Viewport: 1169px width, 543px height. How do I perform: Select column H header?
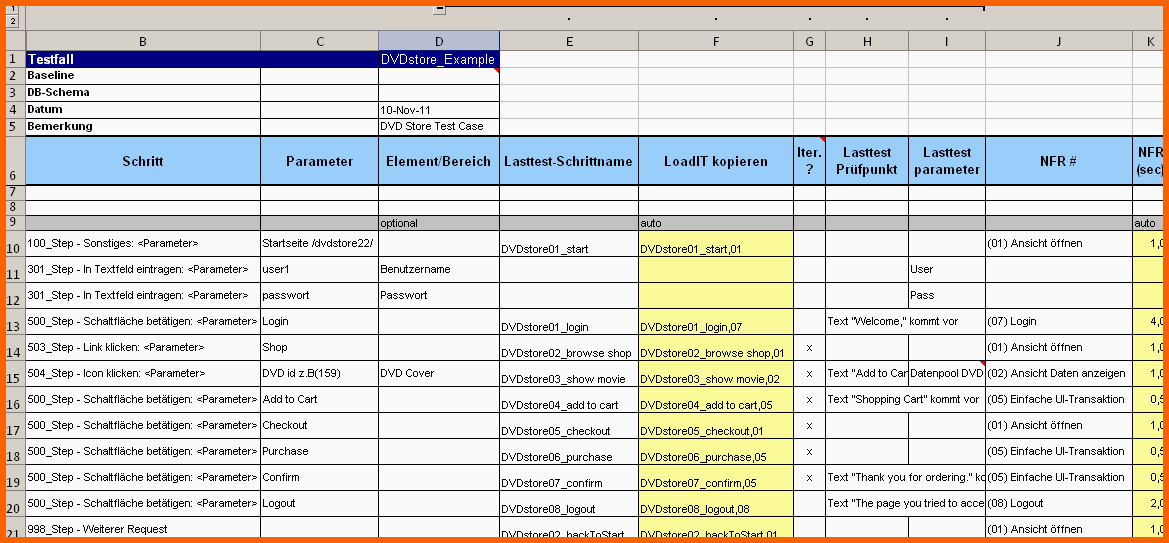pos(867,42)
